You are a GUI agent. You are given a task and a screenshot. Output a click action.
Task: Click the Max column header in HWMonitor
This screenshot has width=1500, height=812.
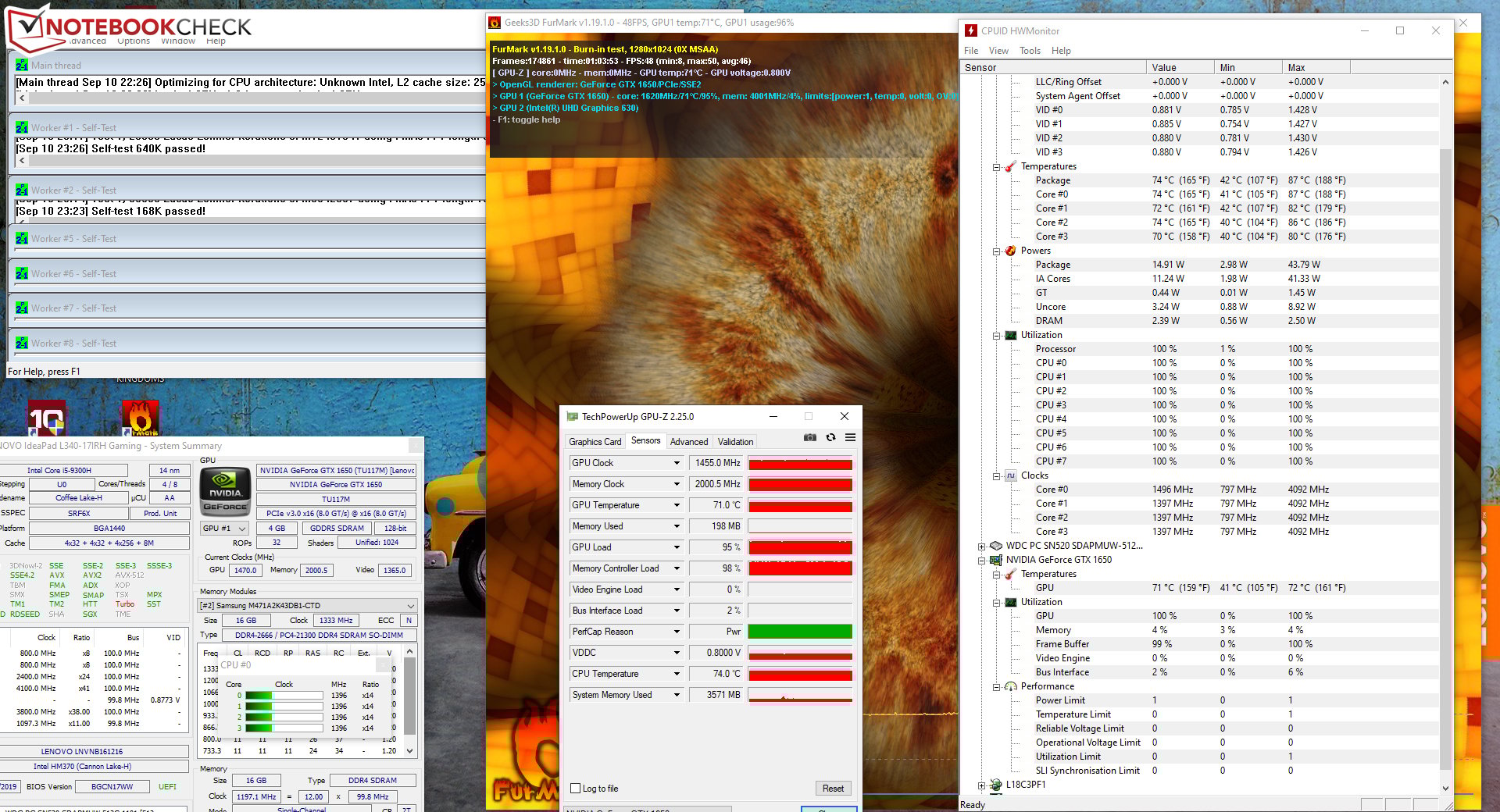pyautogui.click(x=1316, y=68)
